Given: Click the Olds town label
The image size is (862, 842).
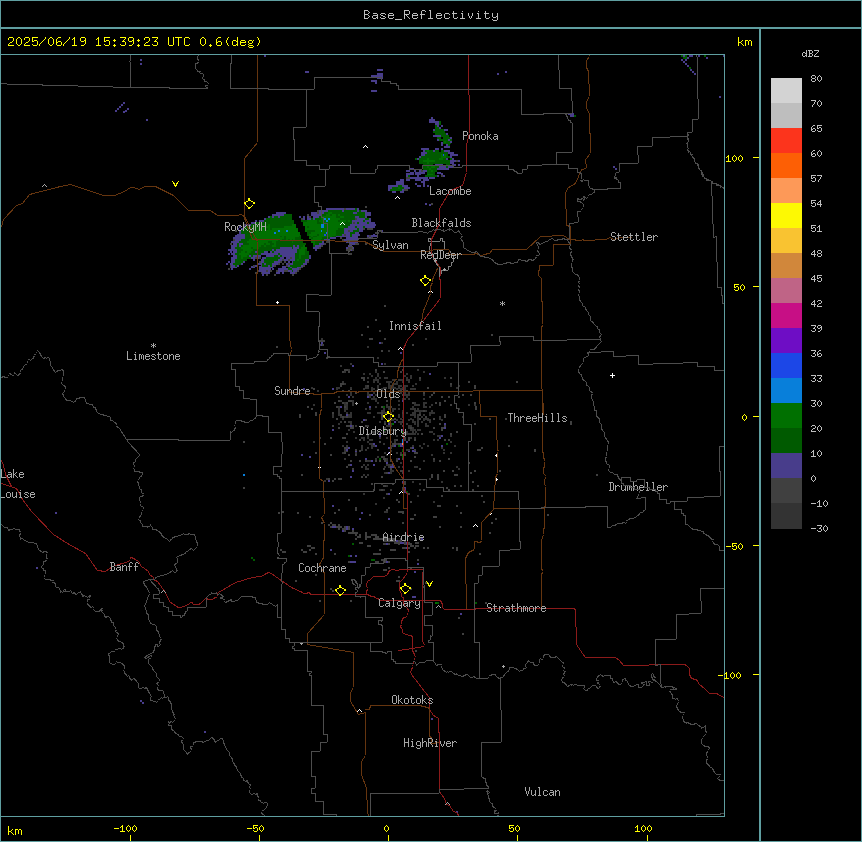Looking at the screenshot, I should point(388,394).
